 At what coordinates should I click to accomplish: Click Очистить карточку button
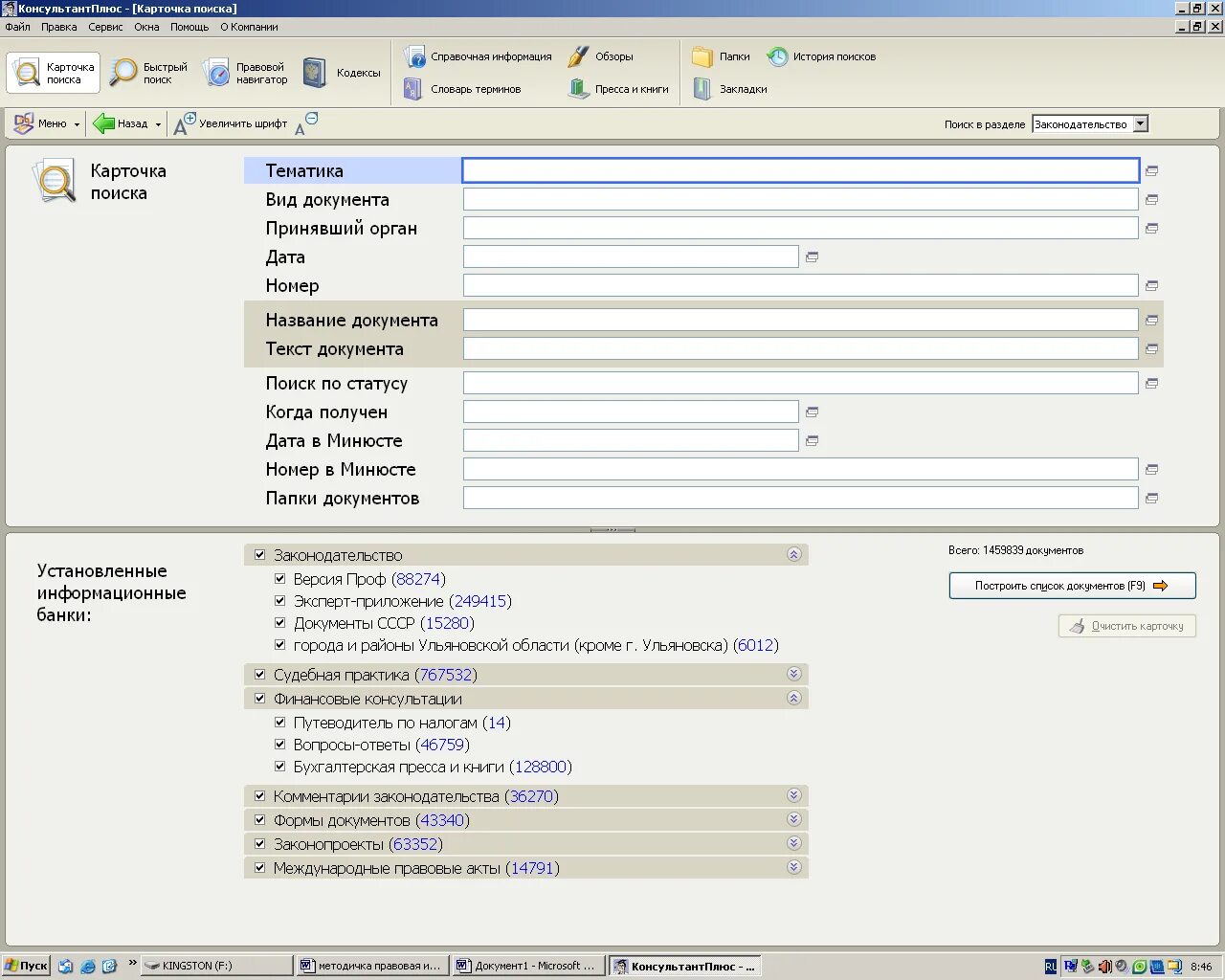pyautogui.click(x=1127, y=626)
